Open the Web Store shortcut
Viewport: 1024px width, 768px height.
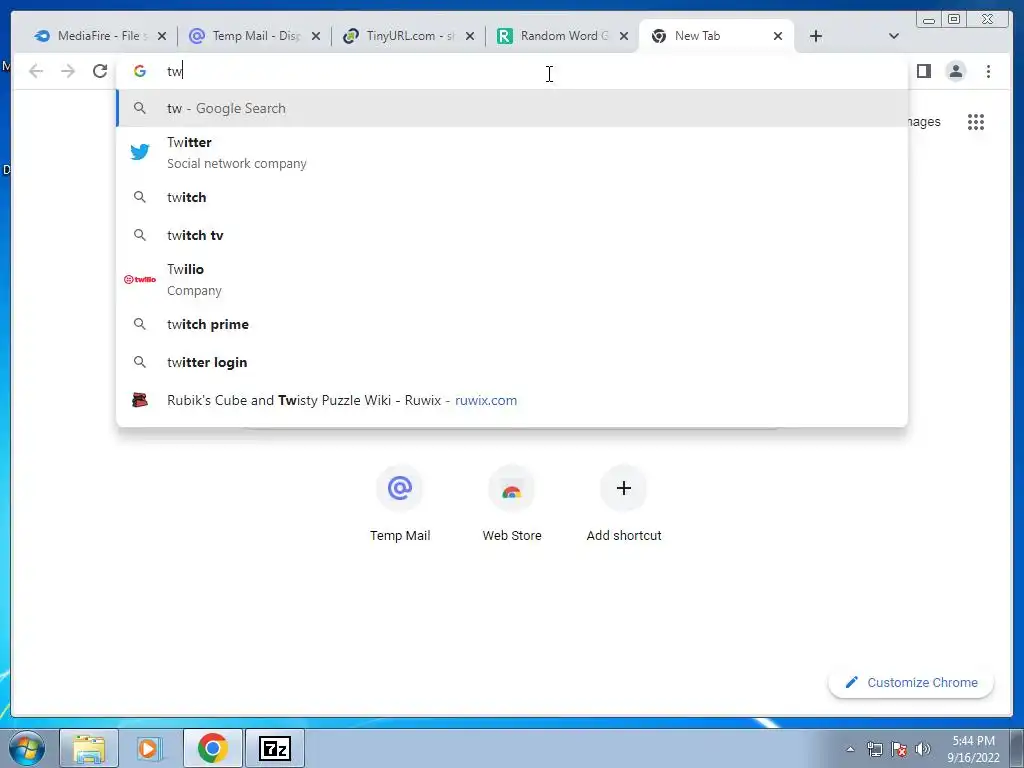pos(512,504)
